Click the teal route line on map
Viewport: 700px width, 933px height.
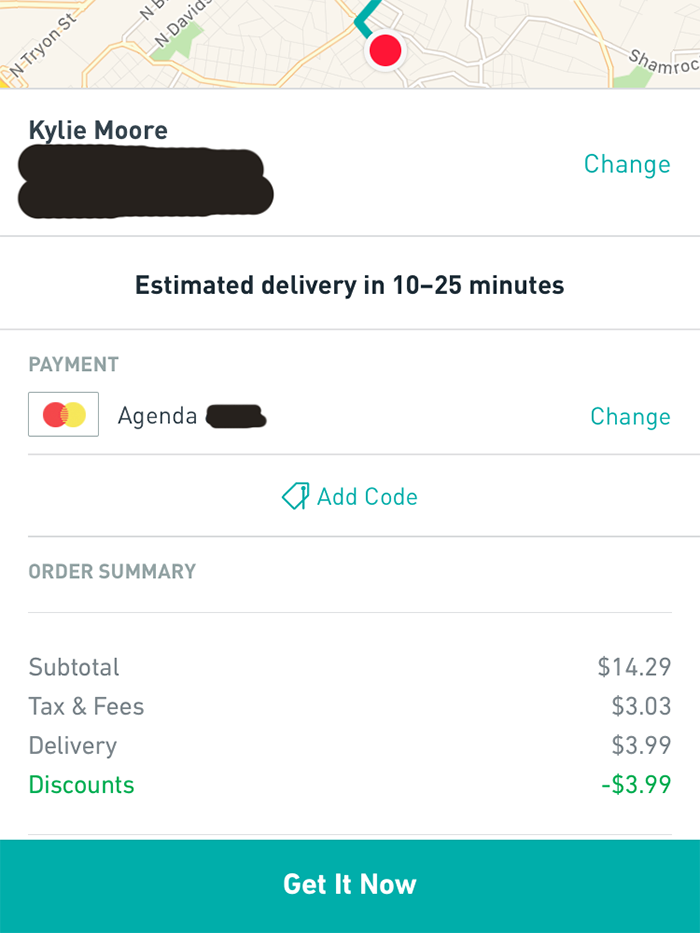[x=367, y=14]
